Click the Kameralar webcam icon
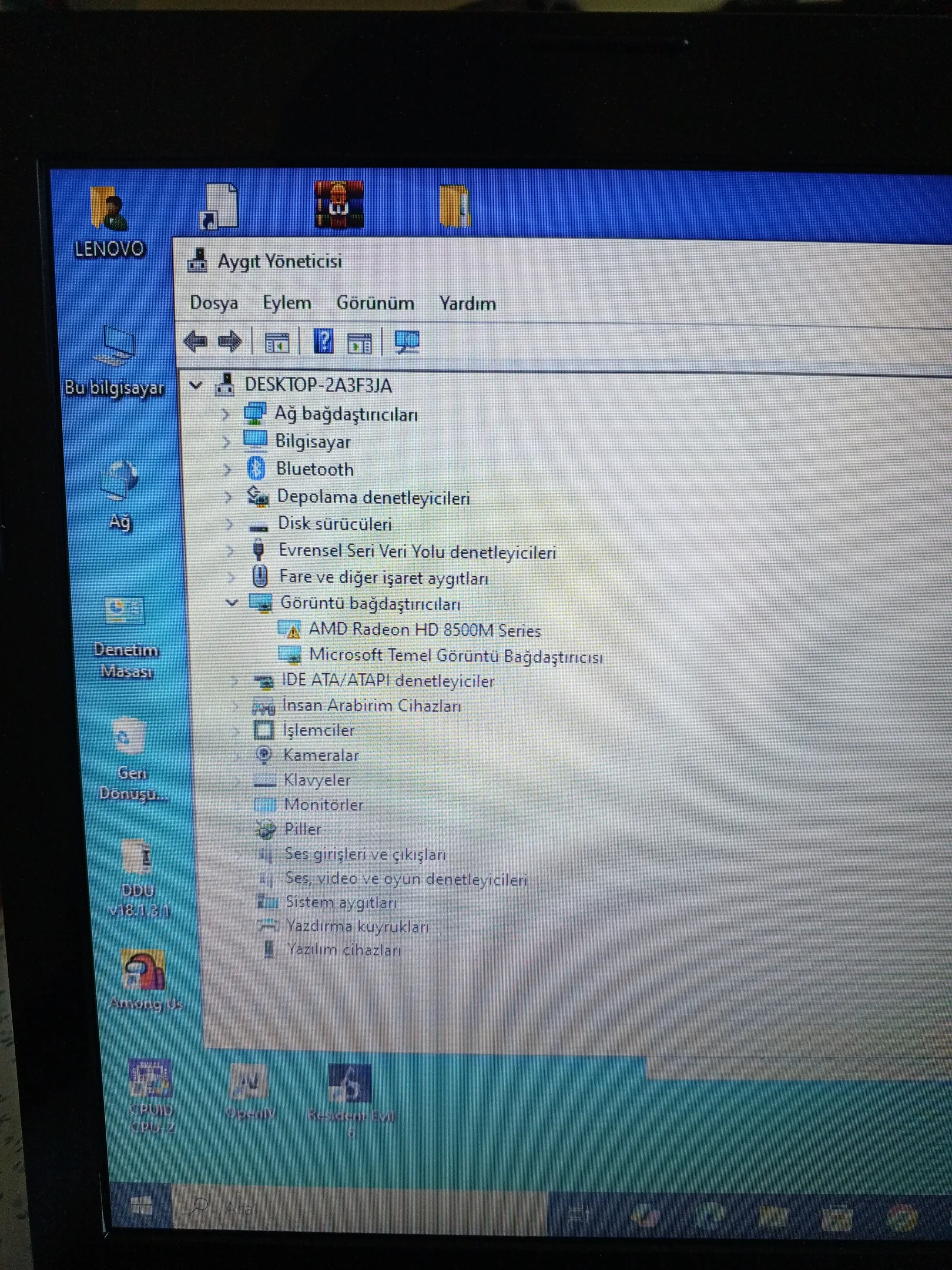Viewport: 952px width, 1270px height. [x=264, y=755]
